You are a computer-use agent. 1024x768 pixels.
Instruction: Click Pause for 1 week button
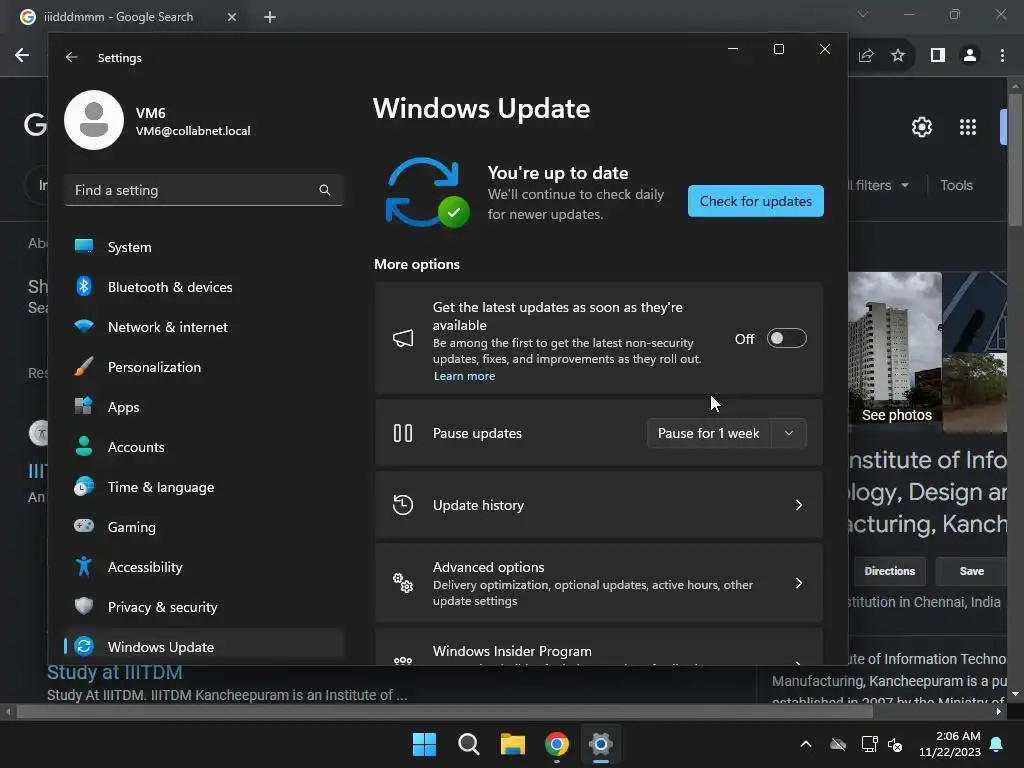click(x=709, y=433)
